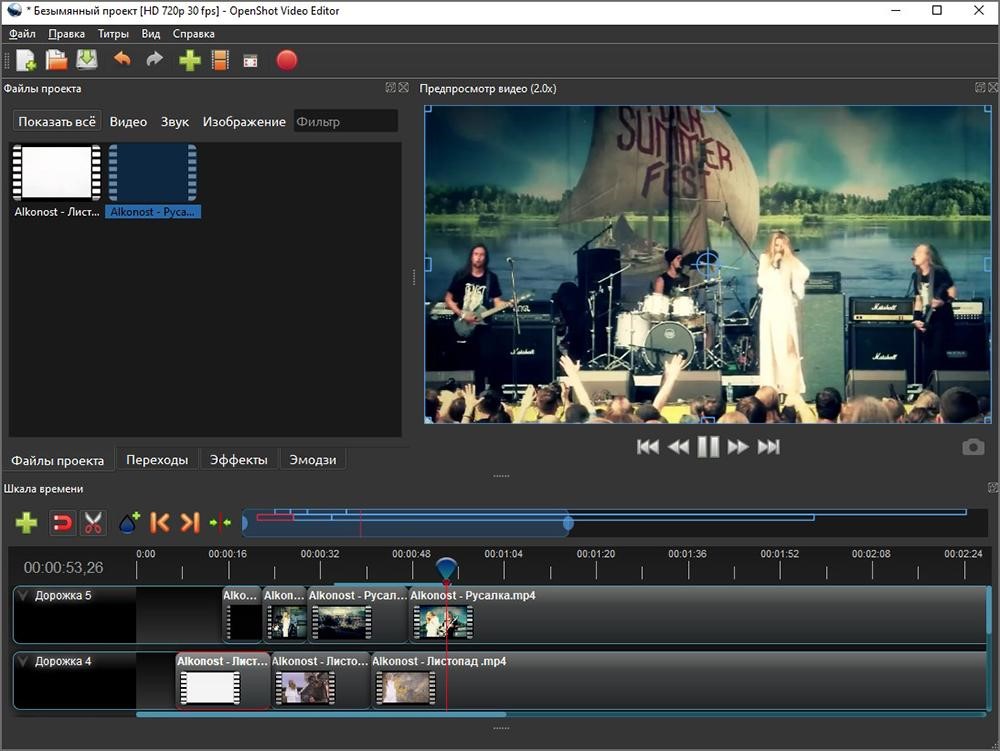Click the Фильтр search input field

345,122
